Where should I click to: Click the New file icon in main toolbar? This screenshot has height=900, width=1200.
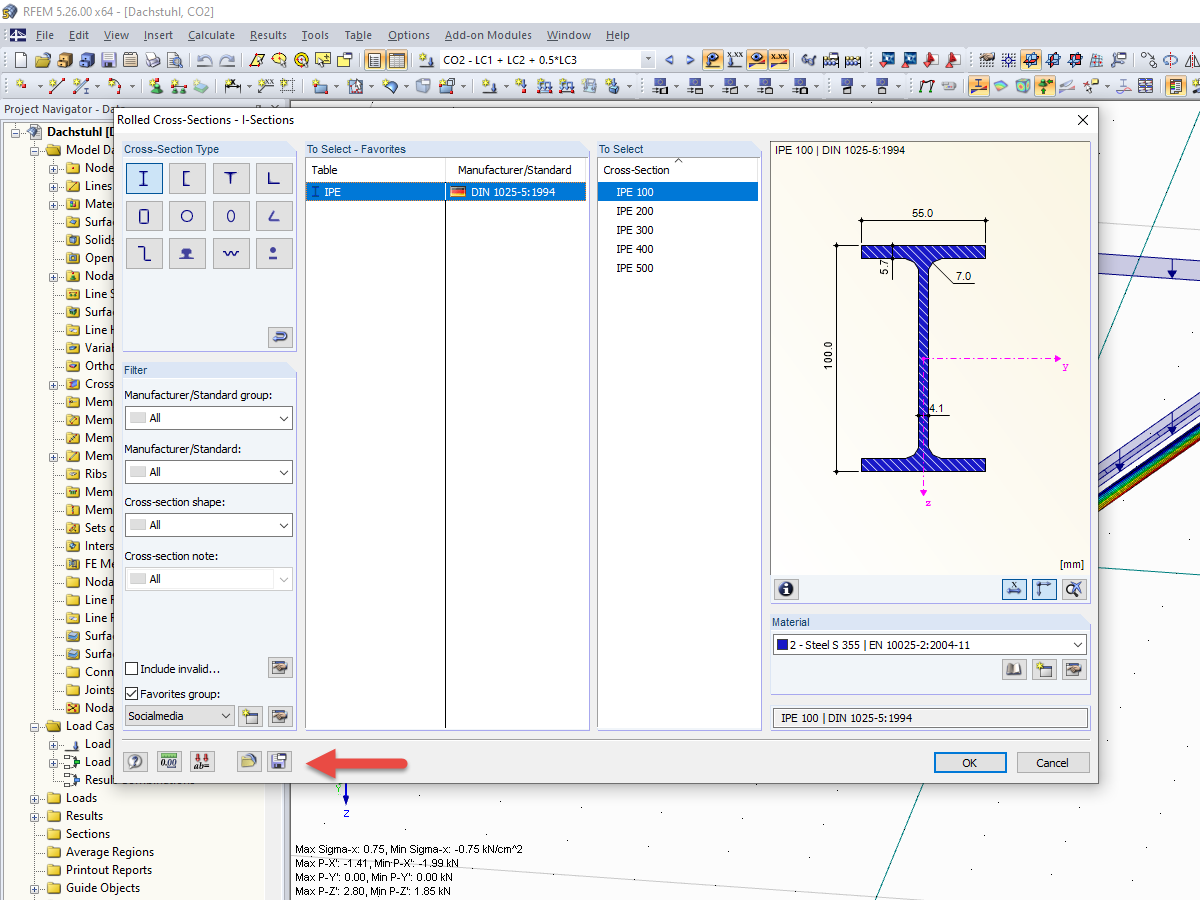[21, 60]
